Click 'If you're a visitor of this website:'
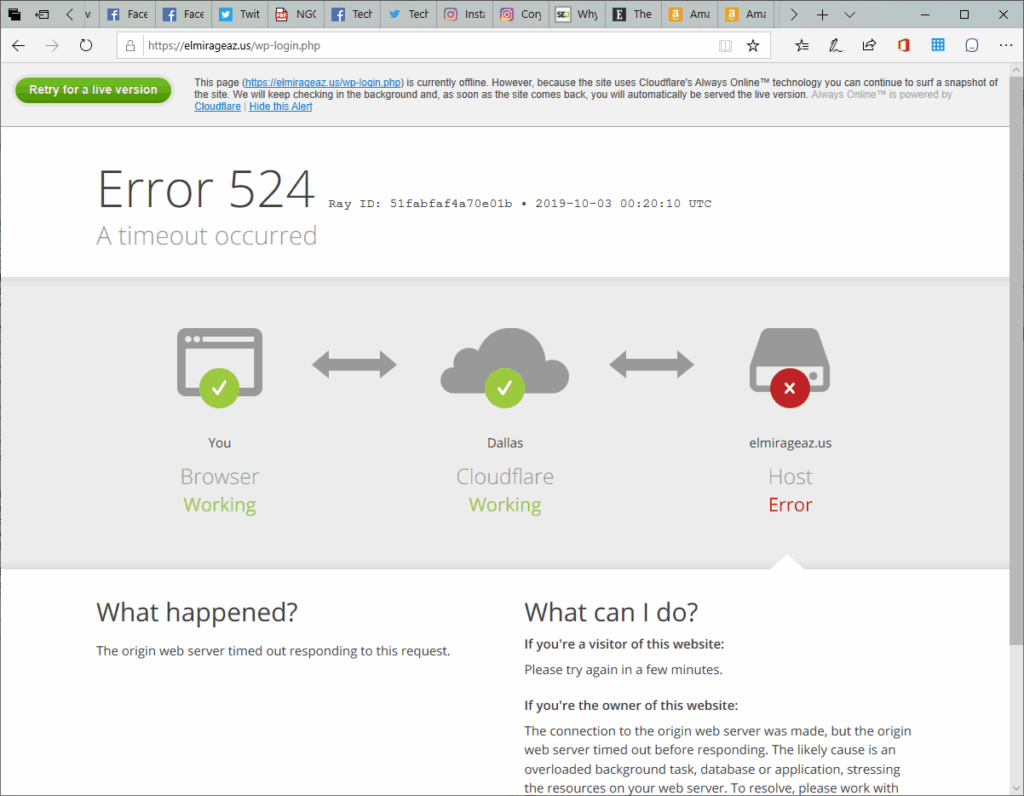This screenshot has width=1024, height=796. pyautogui.click(x=624, y=644)
